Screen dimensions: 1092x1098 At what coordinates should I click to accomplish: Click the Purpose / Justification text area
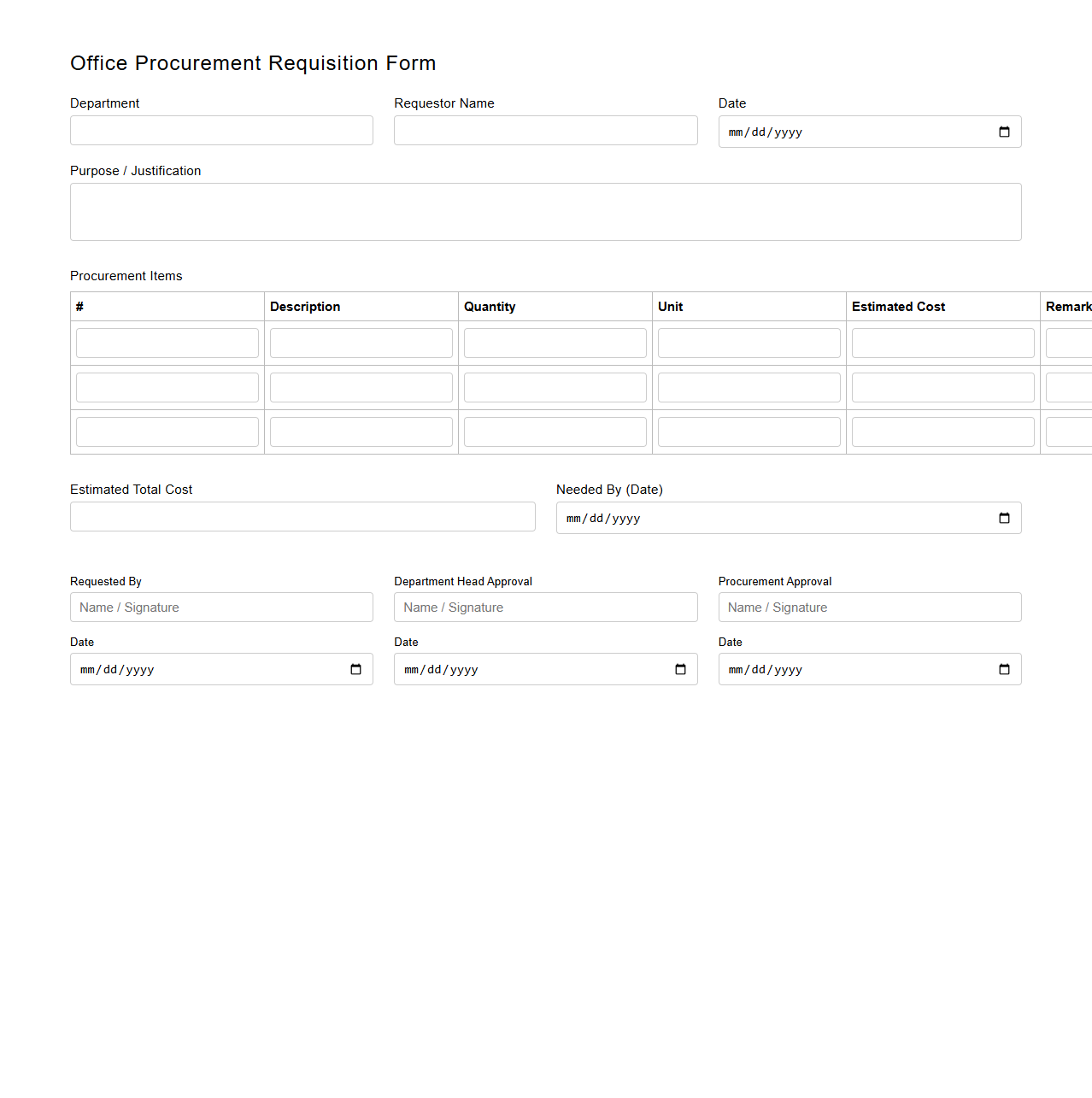coord(545,211)
